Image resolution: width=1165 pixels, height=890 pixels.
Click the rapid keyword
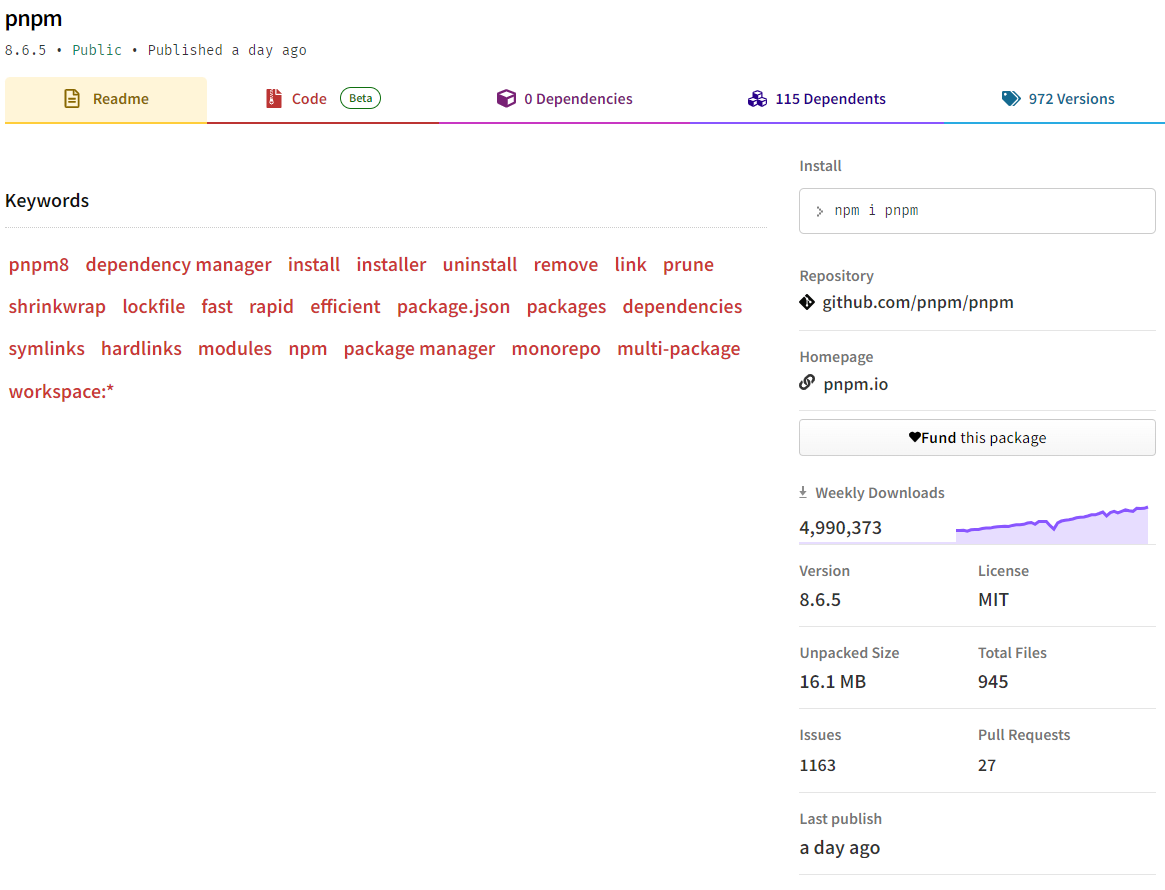click(271, 307)
